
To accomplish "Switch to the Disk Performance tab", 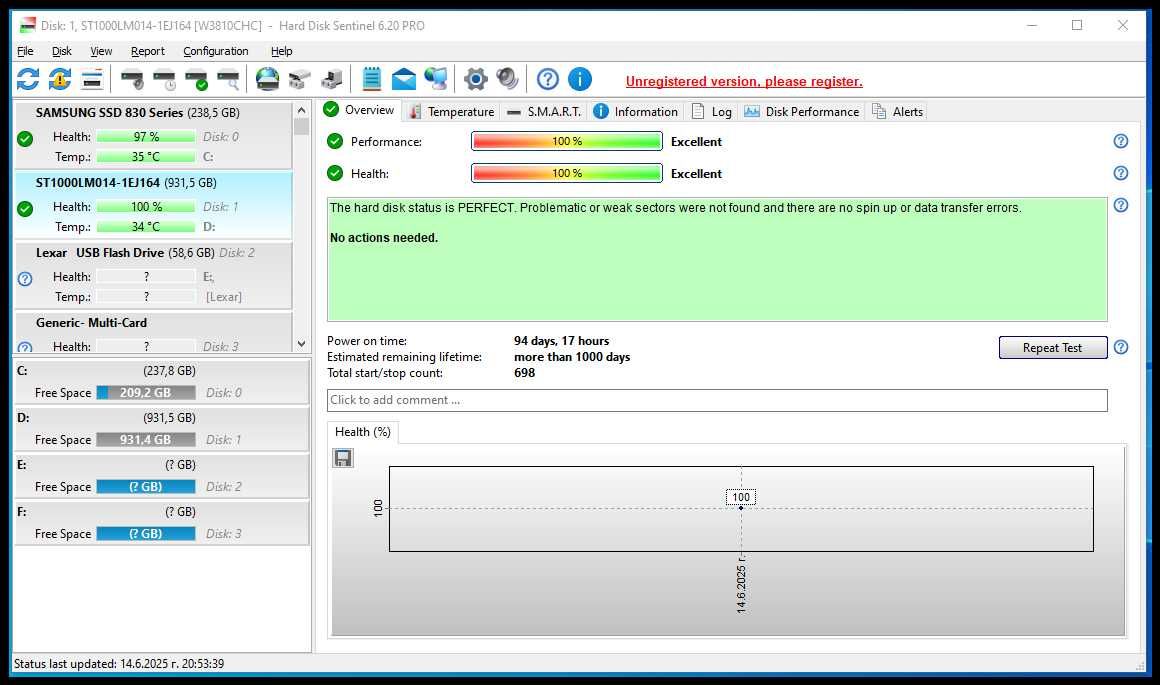I will 801,112.
